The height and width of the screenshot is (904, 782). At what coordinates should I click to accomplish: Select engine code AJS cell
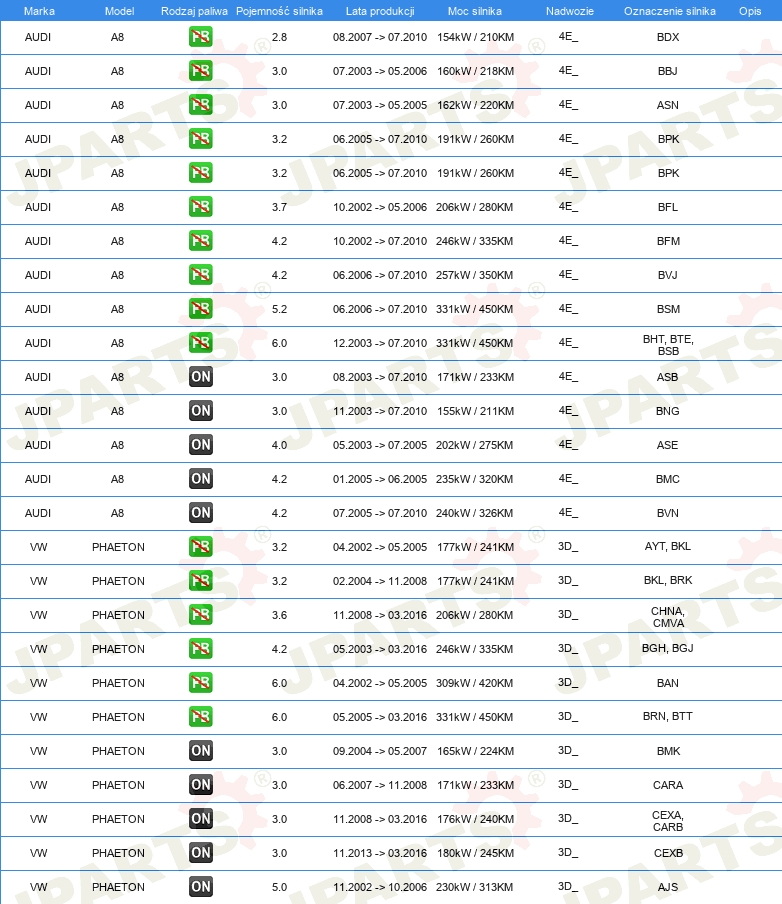pos(668,887)
